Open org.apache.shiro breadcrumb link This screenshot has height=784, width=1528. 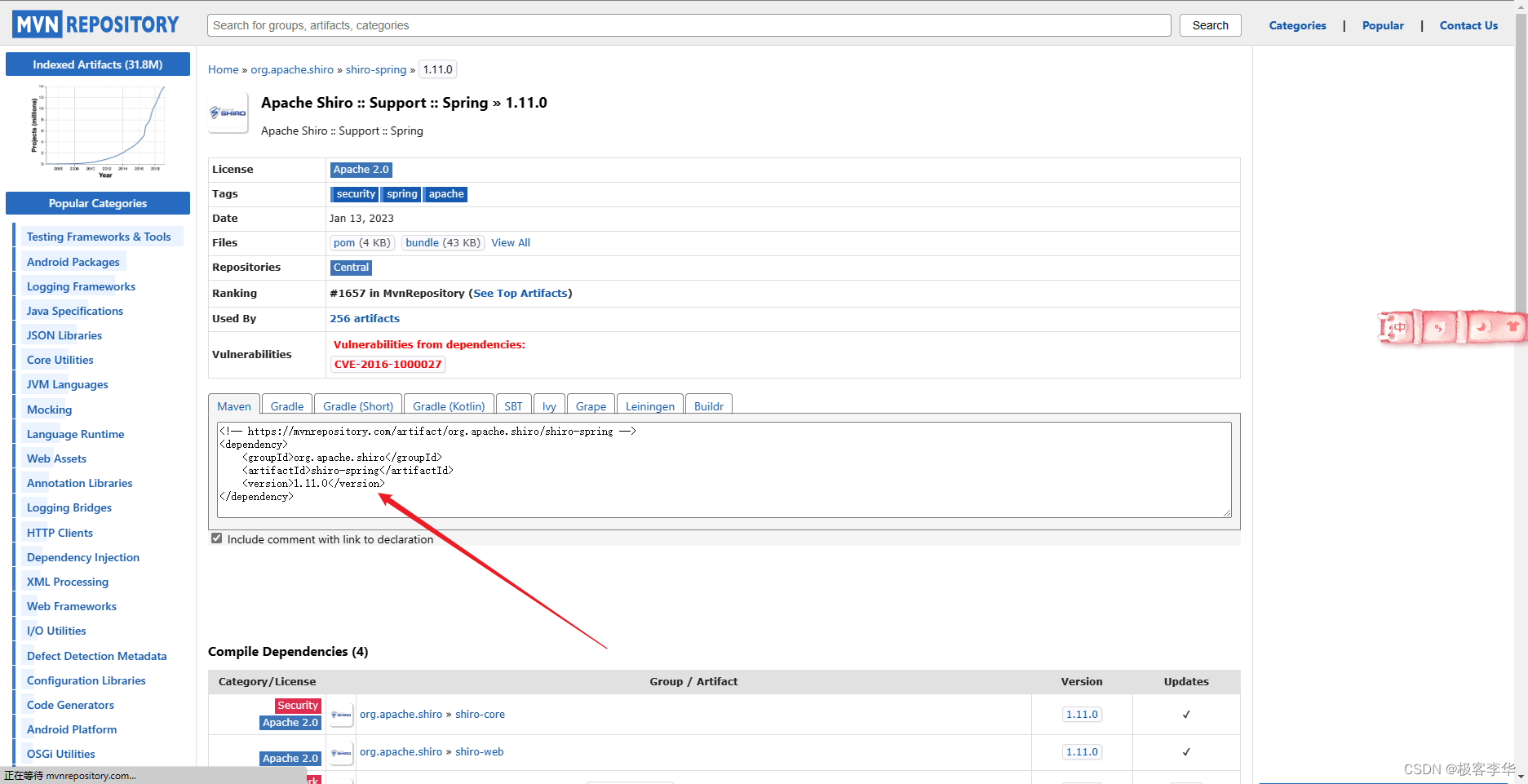coord(292,69)
